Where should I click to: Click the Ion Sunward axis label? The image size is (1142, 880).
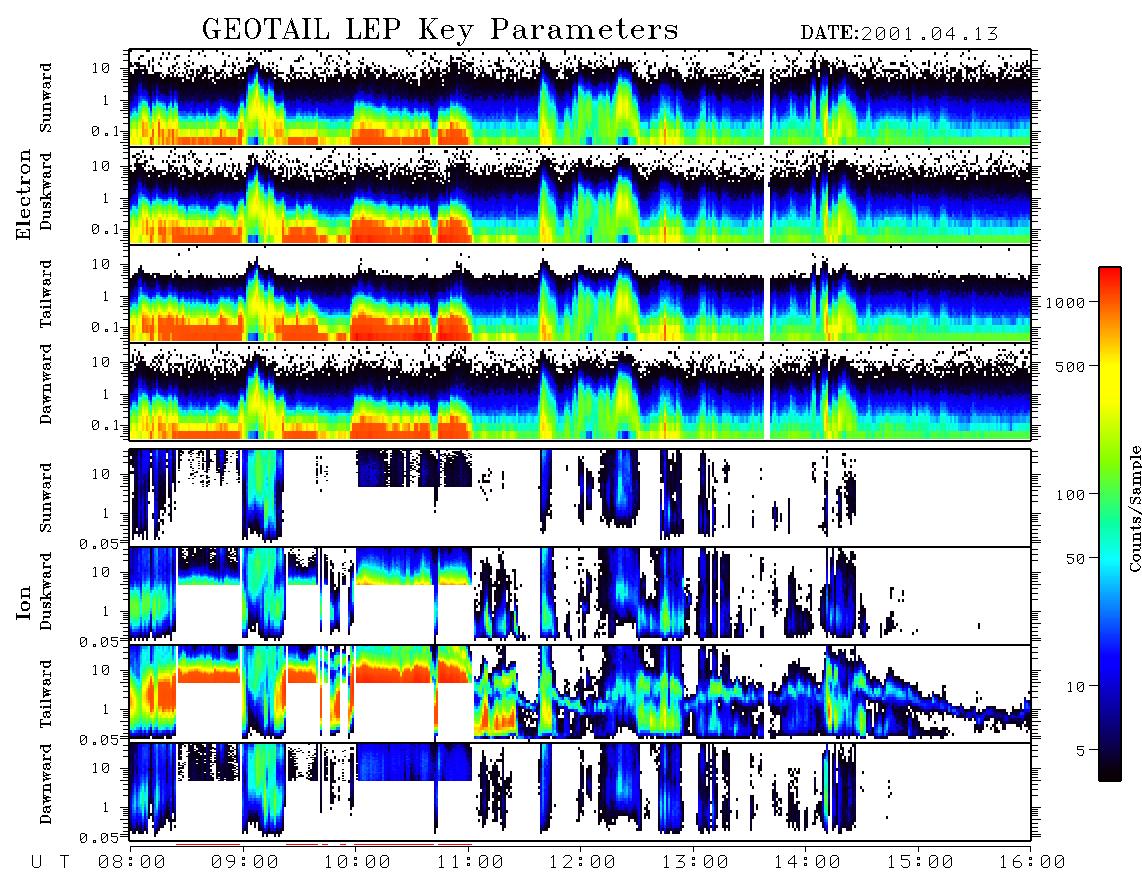(x=46, y=498)
